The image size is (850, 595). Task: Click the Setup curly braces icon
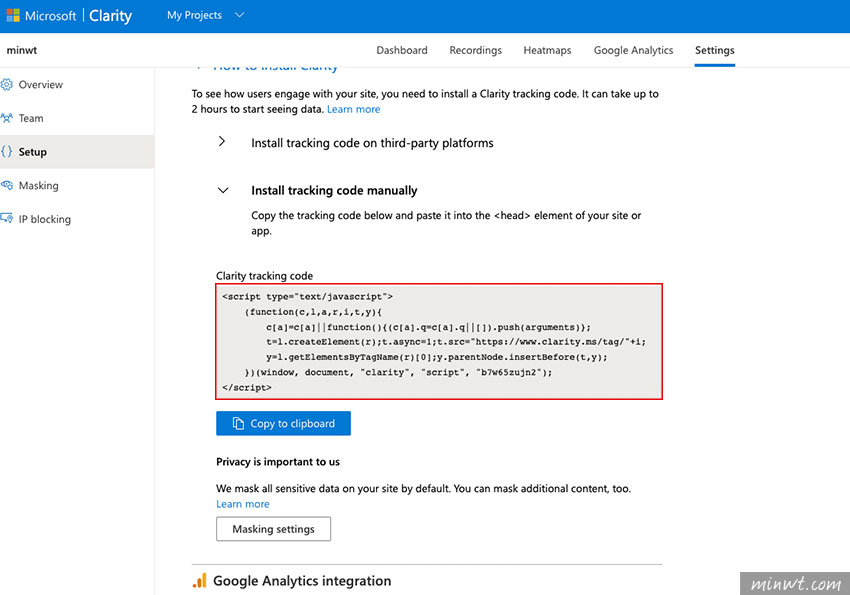coord(7,152)
